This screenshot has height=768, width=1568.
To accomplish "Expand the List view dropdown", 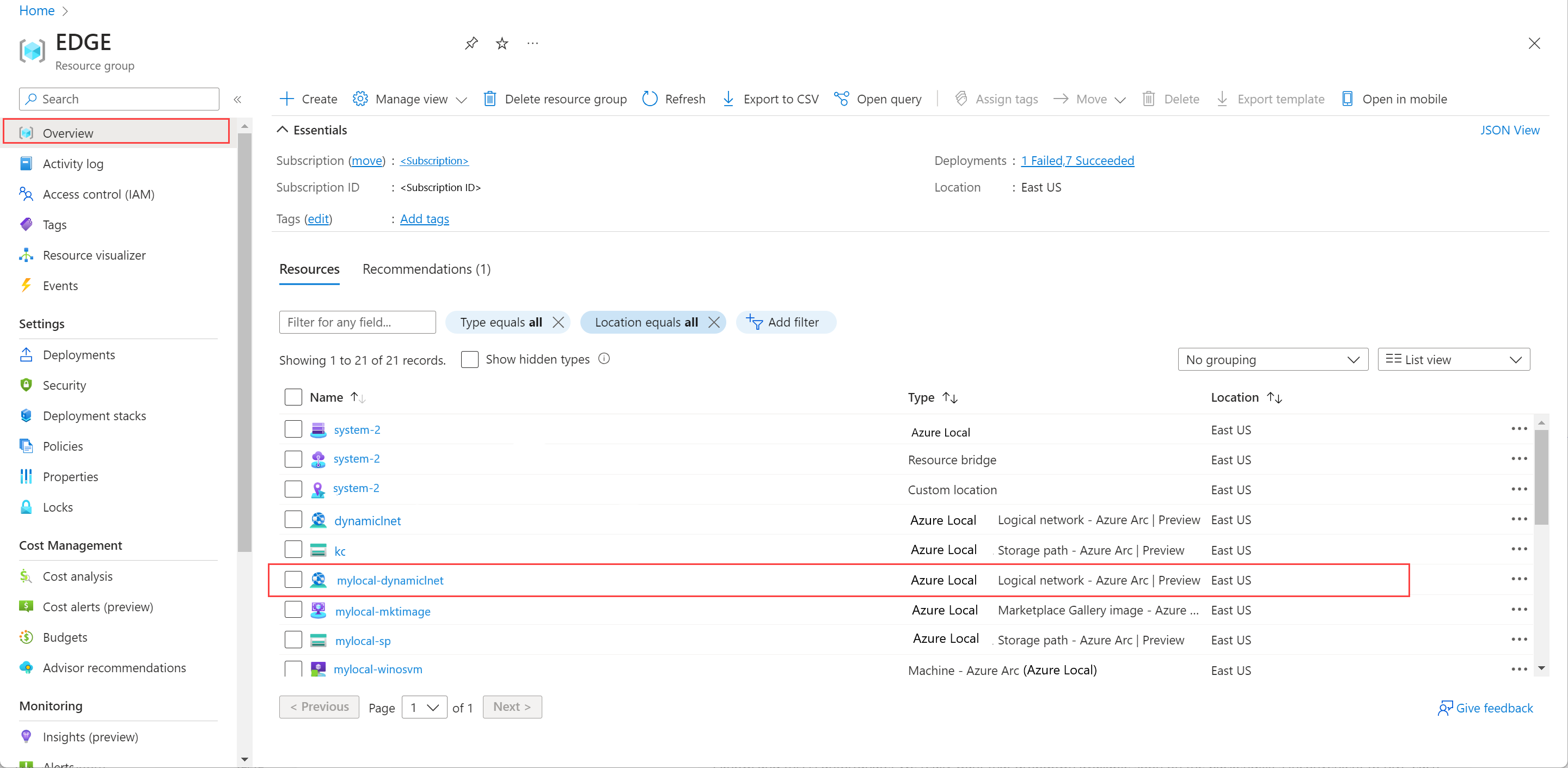I will coord(1453,359).
